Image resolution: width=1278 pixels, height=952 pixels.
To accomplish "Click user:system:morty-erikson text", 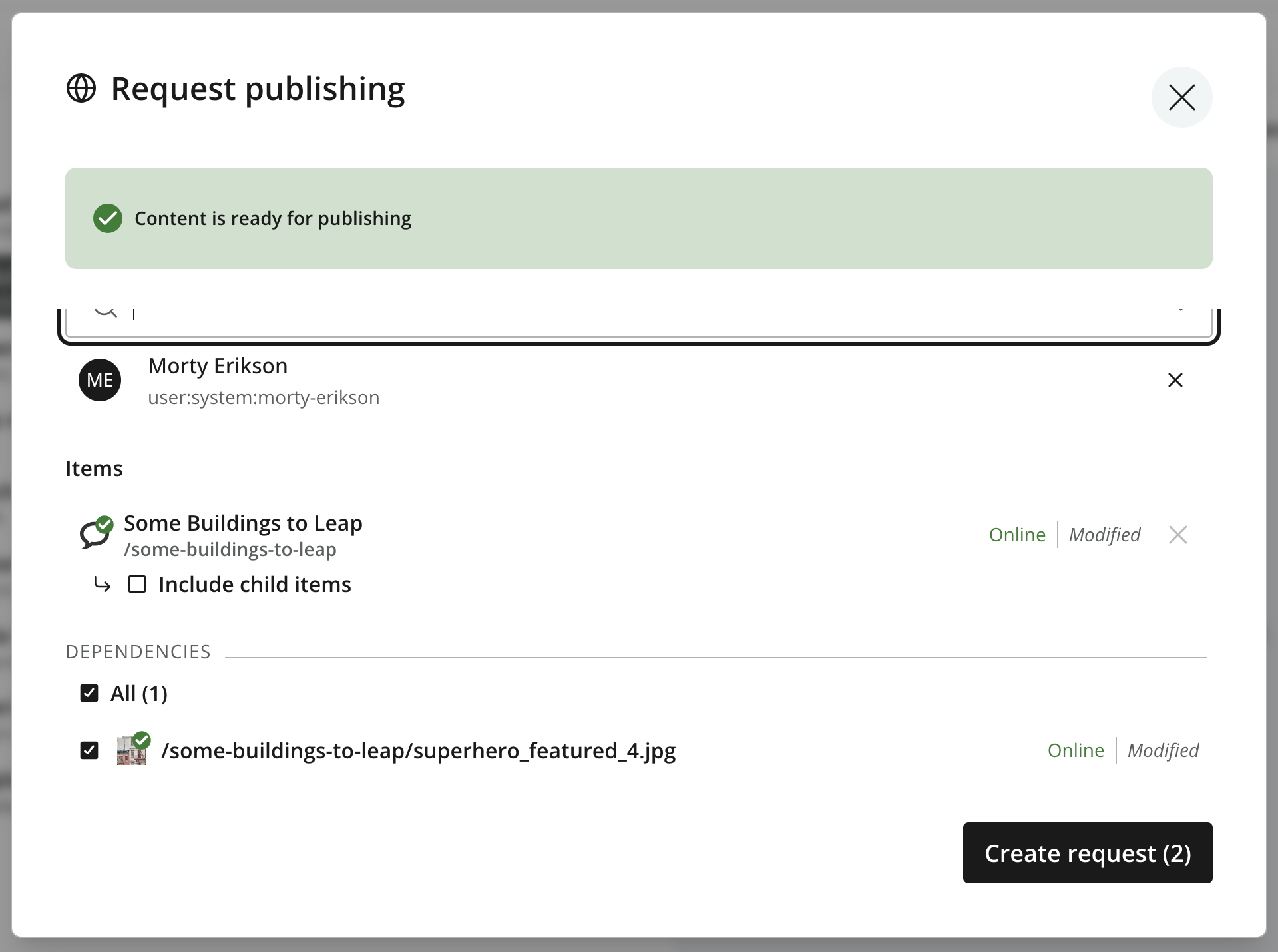I will tap(264, 397).
